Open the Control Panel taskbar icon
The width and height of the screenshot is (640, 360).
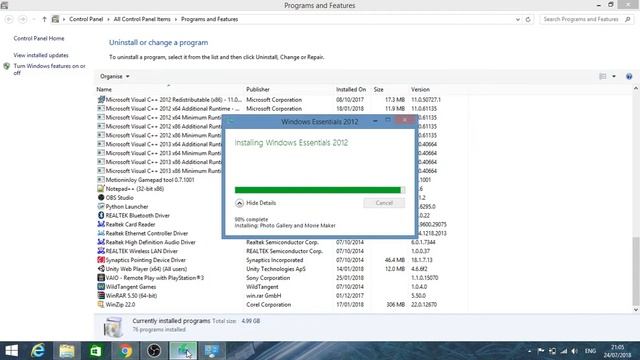click(212, 351)
